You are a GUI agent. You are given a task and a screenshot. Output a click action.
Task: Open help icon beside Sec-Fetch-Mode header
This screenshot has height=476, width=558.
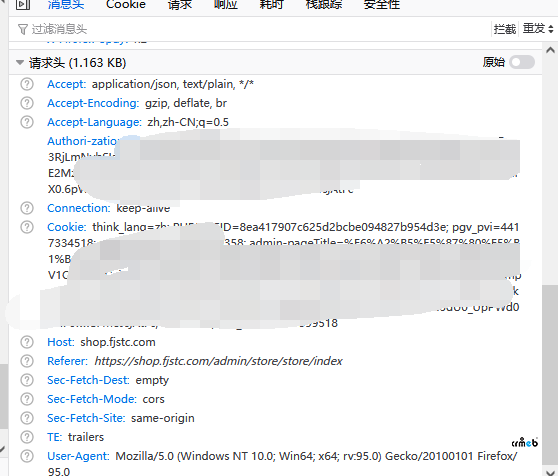click(x=27, y=399)
